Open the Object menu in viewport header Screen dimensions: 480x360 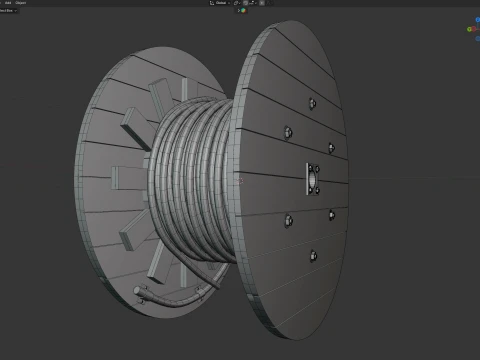[x=20, y=3]
